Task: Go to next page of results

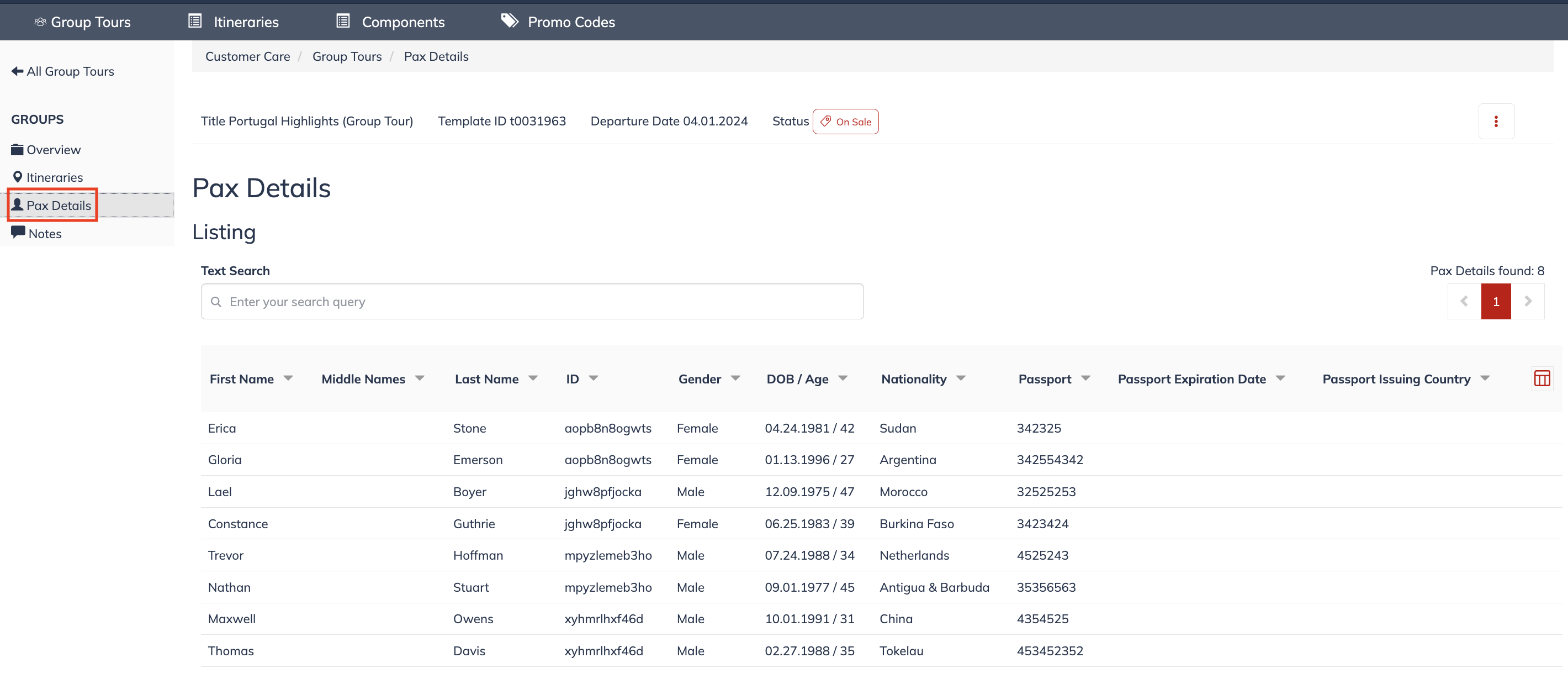Action: (1528, 302)
